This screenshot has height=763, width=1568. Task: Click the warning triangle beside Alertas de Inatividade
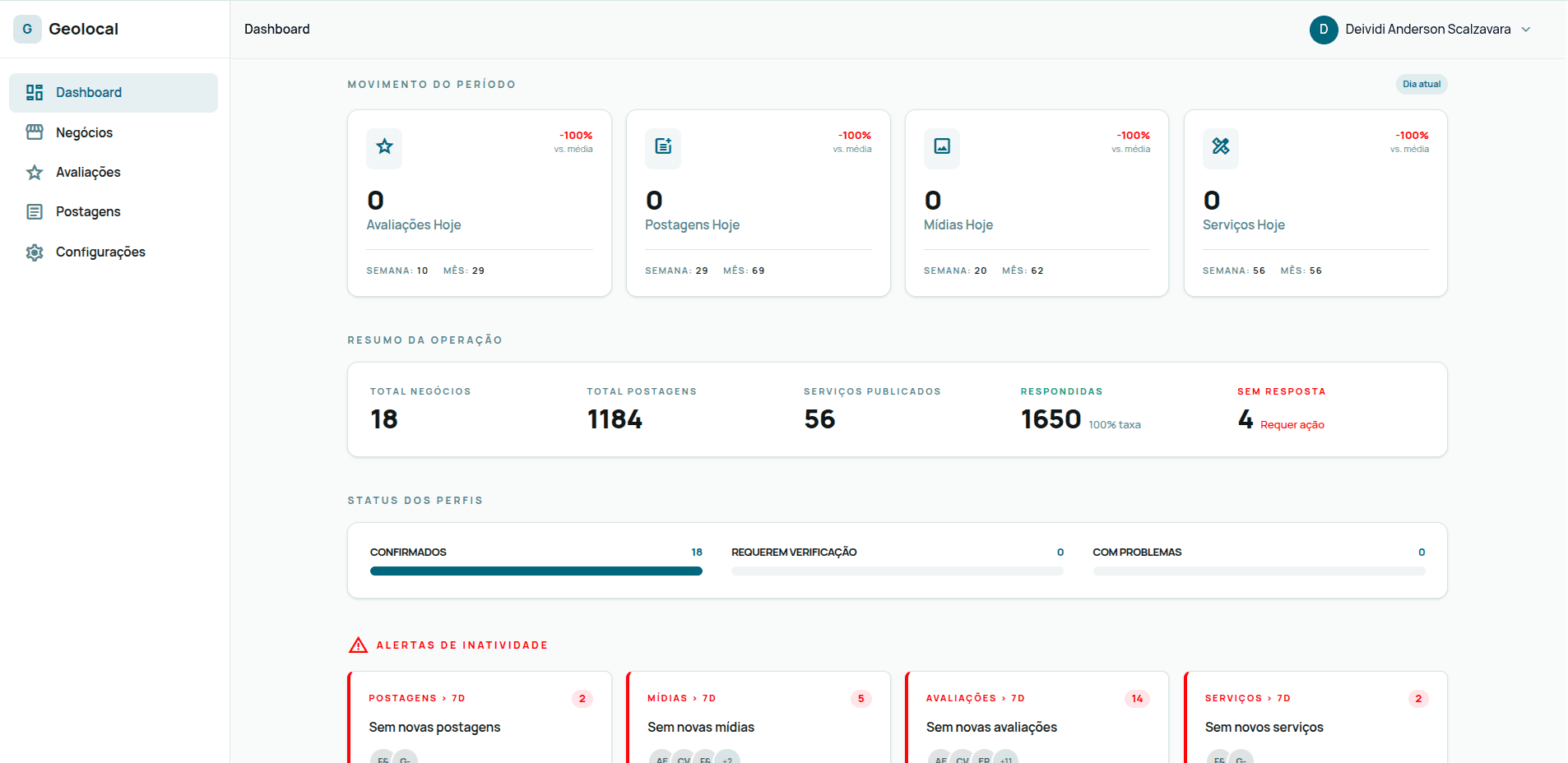click(x=359, y=645)
